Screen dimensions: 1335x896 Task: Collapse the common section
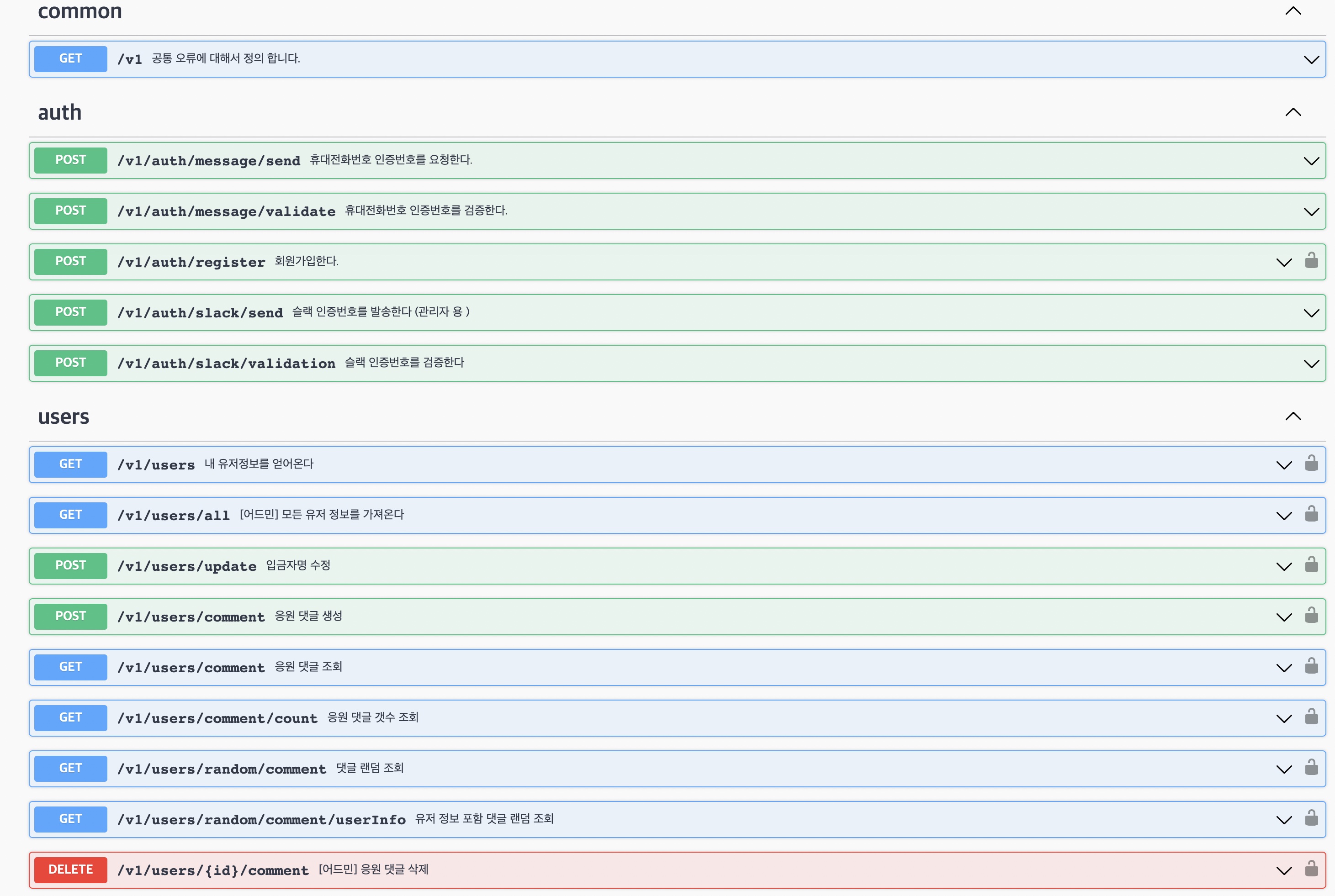tap(1293, 11)
